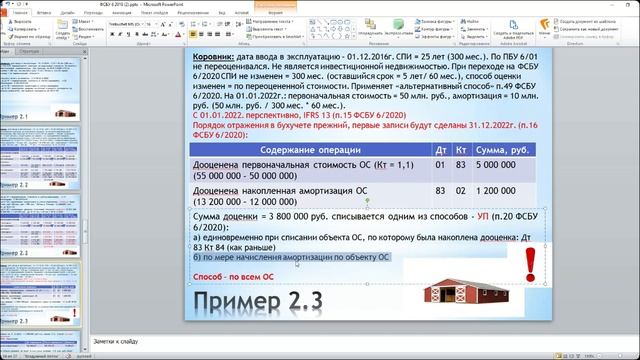Open the font name combo box
Image resolution: width=640 pixels, height=360 pixels.
click(126, 24)
